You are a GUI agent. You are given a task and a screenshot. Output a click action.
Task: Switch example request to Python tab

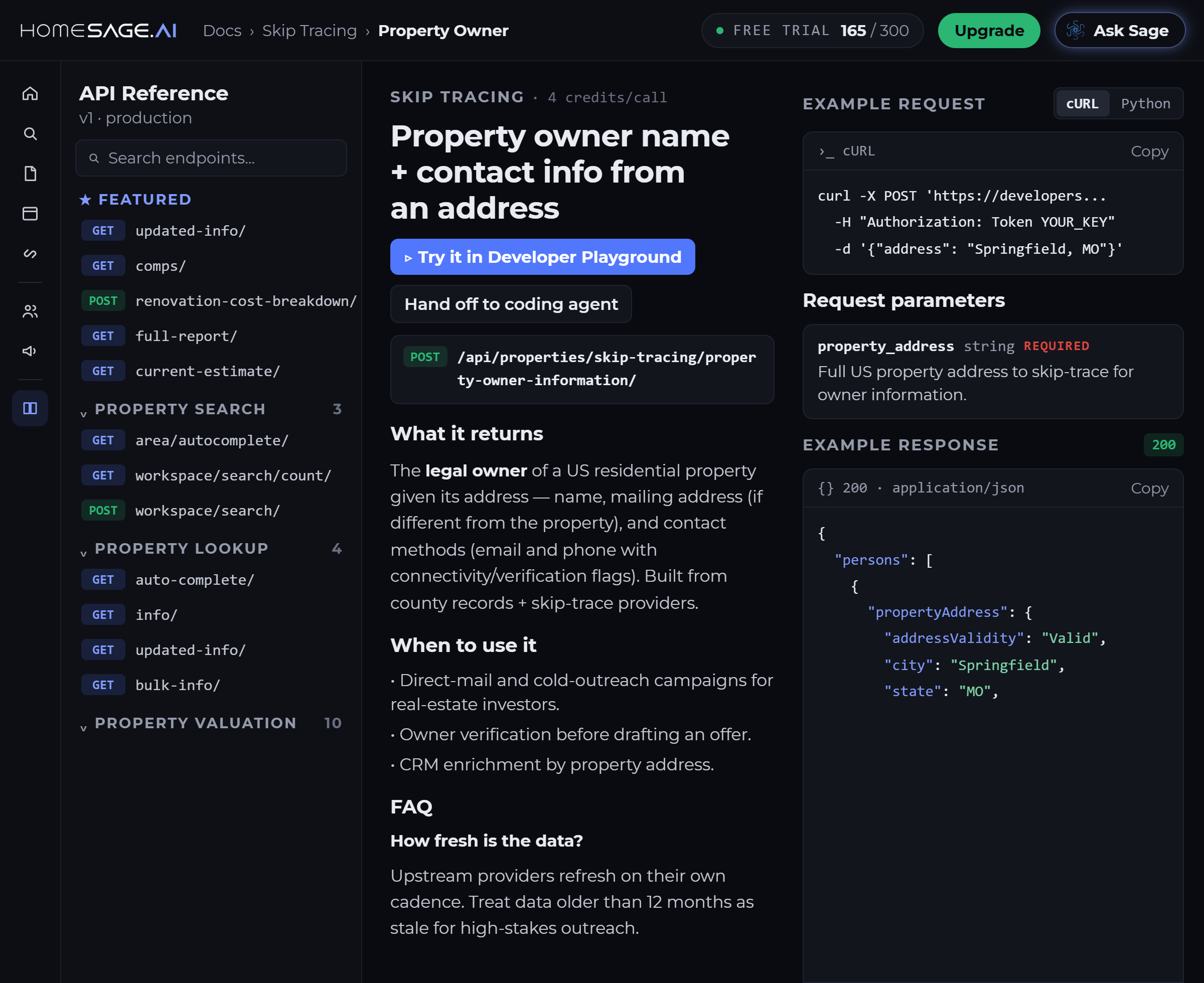click(x=1145, y=104)
